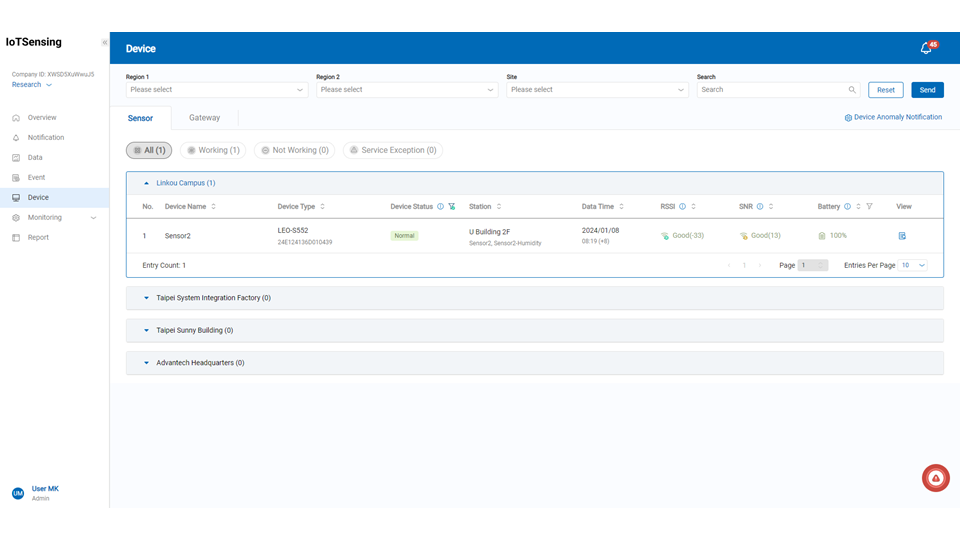Select the Service Exception (0) filter
The image size is (960, 540).
point(392,150)
